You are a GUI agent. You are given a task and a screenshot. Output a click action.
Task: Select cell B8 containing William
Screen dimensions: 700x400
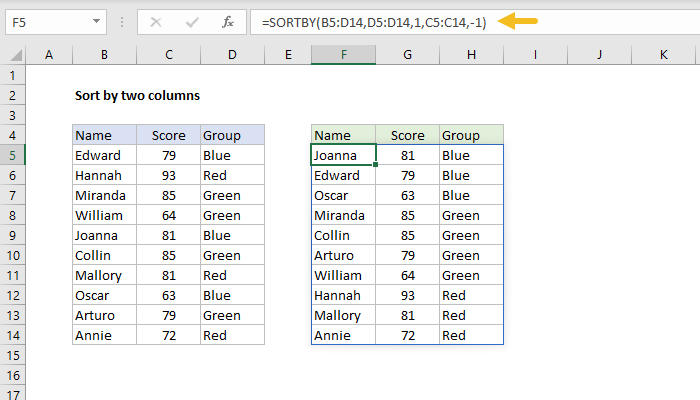tap(104, 216)
